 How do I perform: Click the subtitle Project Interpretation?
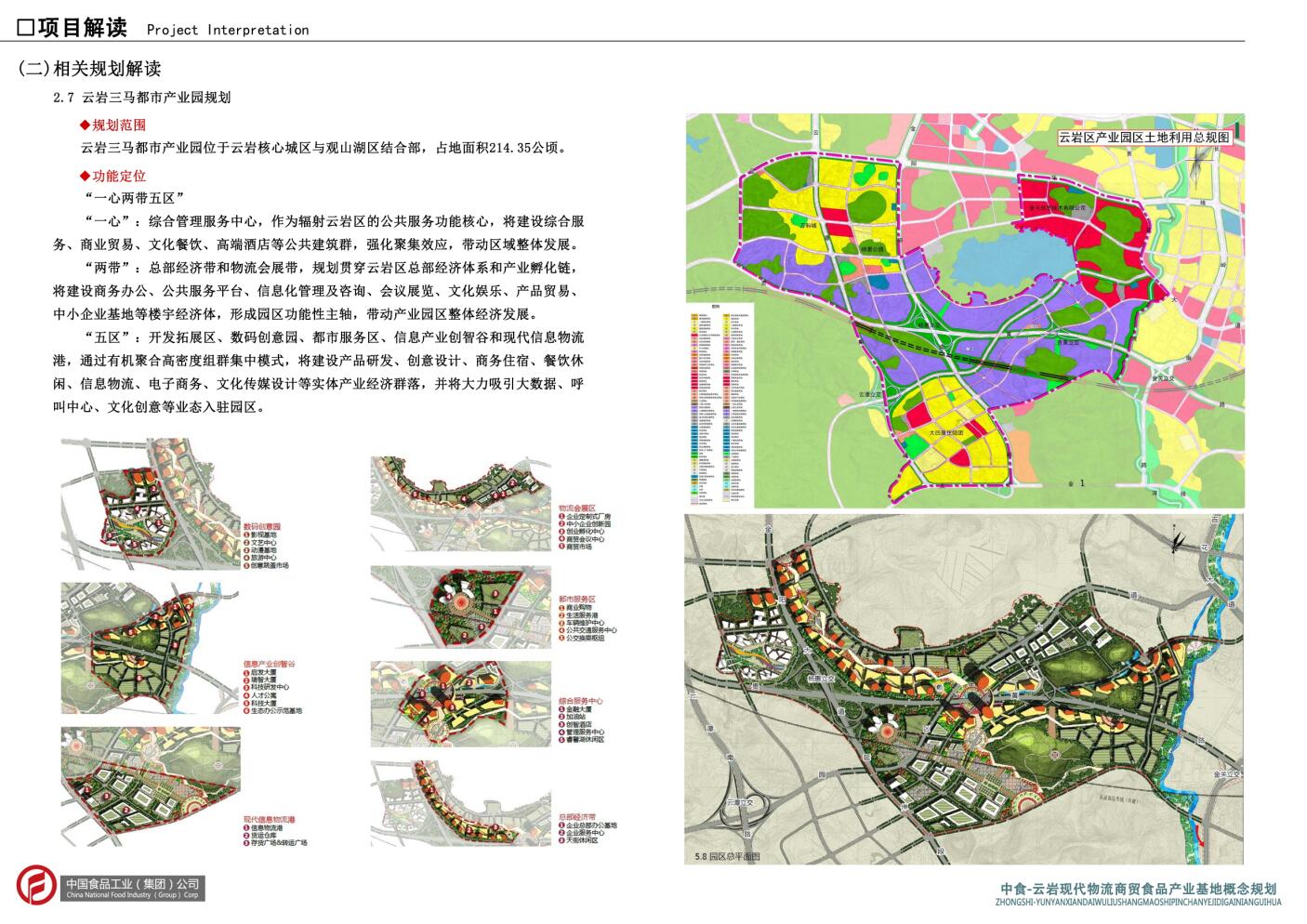pos(228,30)
